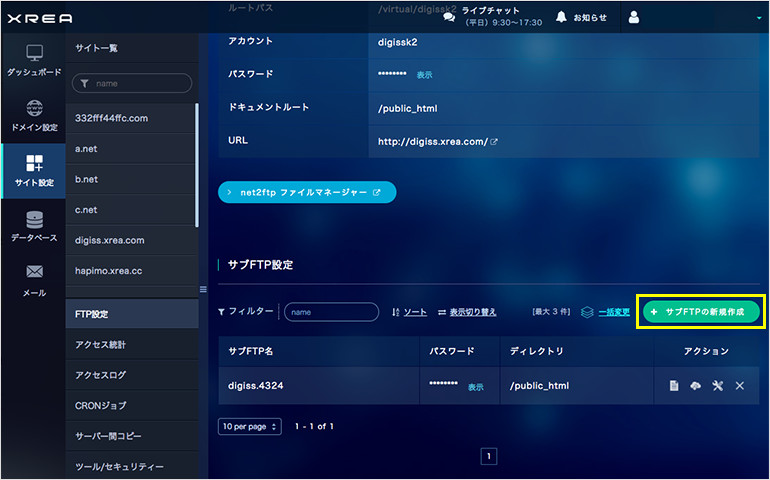Click the file icon for digiss.4324
This screenshot has width=770, height=480.
pos(674,386)
